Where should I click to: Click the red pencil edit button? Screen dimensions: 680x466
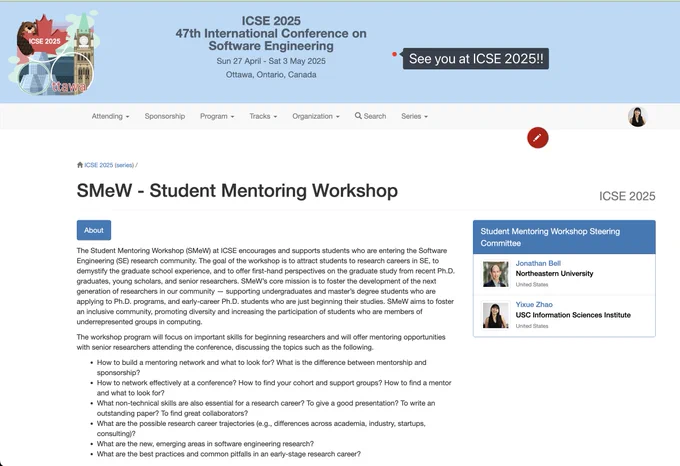(x=537, y=138)
